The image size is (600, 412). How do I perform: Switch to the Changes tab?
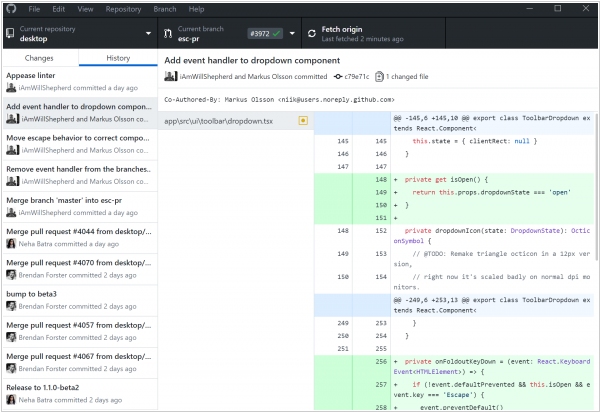[39, 59]
